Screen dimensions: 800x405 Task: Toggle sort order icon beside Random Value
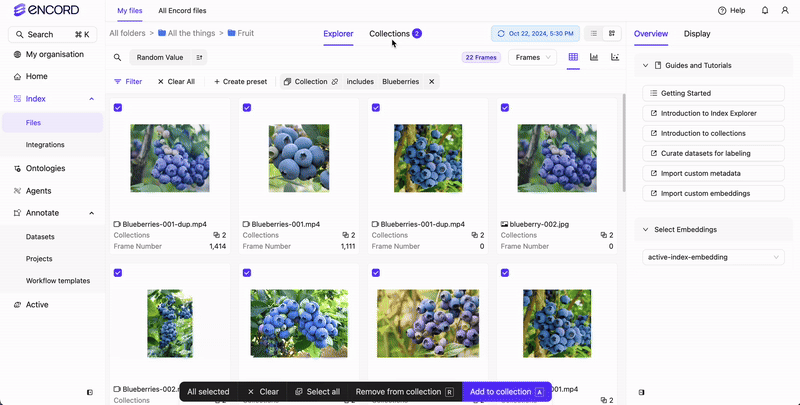pos(199,58)
